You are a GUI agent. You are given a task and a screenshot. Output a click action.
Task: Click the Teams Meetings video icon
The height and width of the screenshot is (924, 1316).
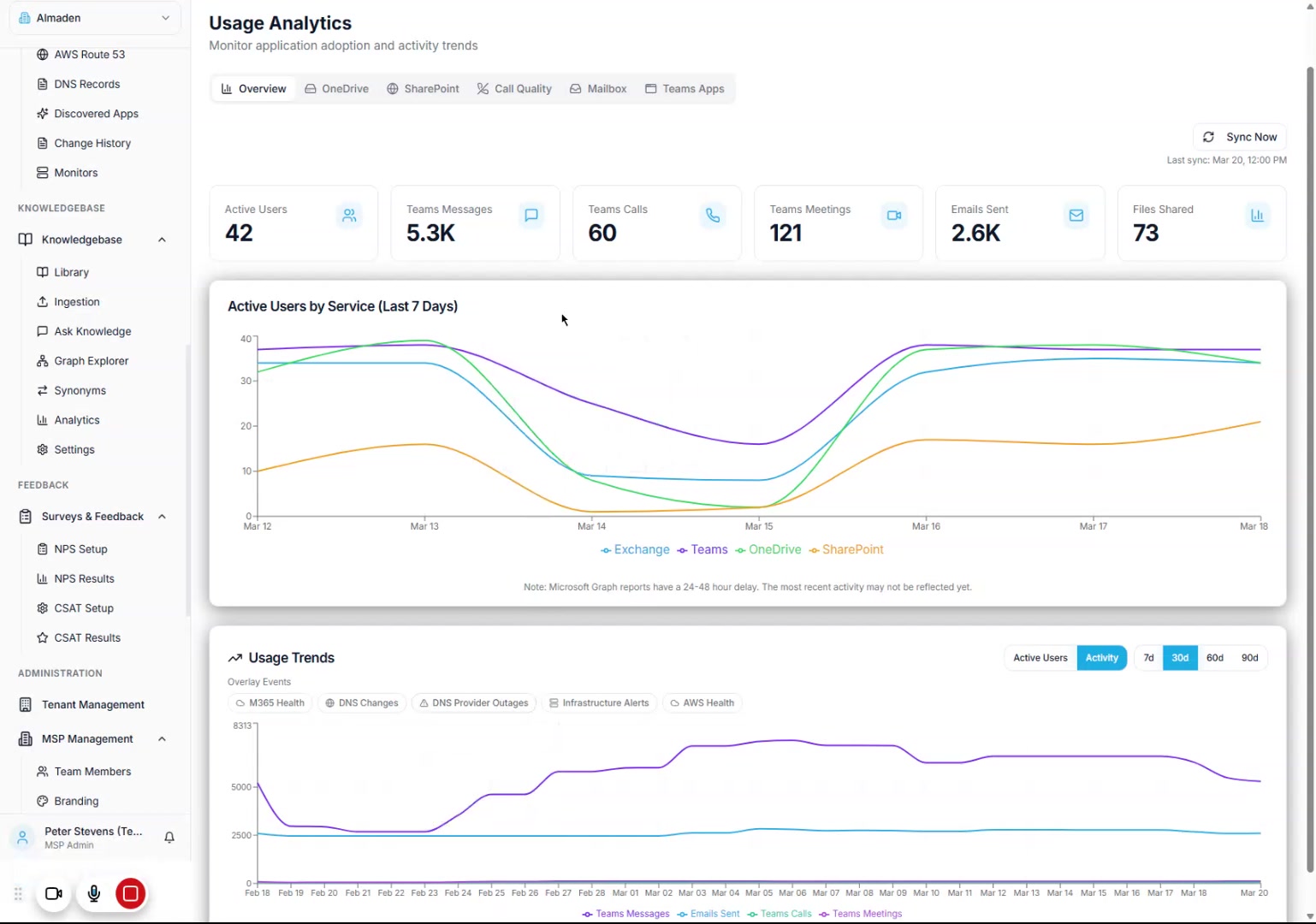(x=894, y=216)
